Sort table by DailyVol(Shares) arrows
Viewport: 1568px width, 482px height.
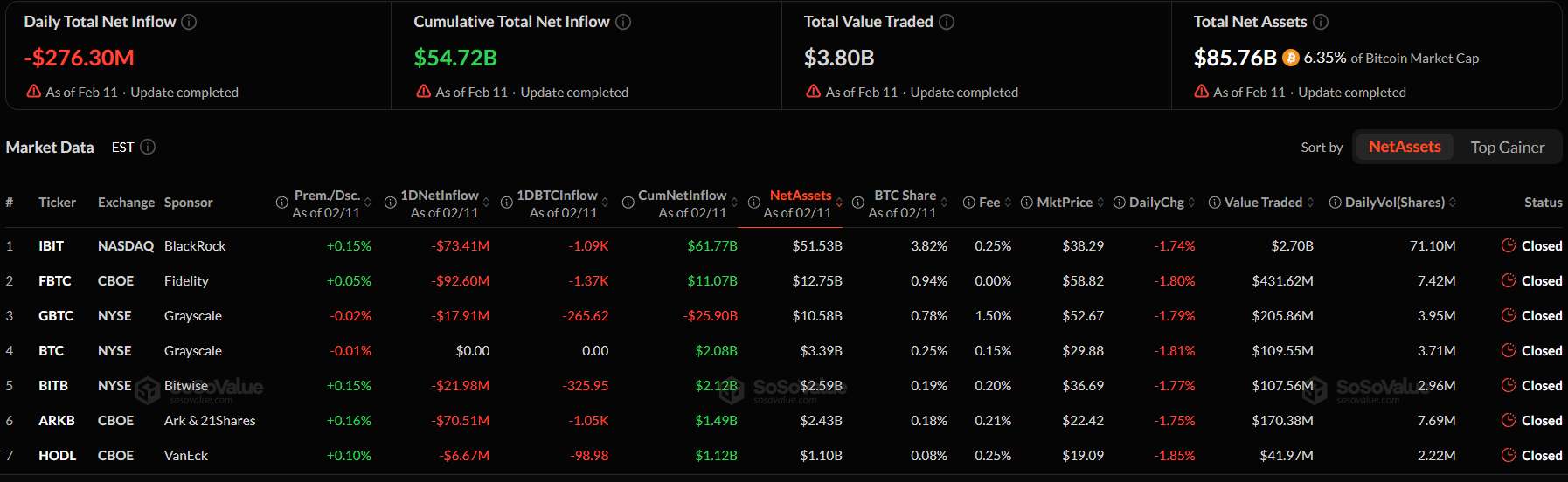(1453, 203)
